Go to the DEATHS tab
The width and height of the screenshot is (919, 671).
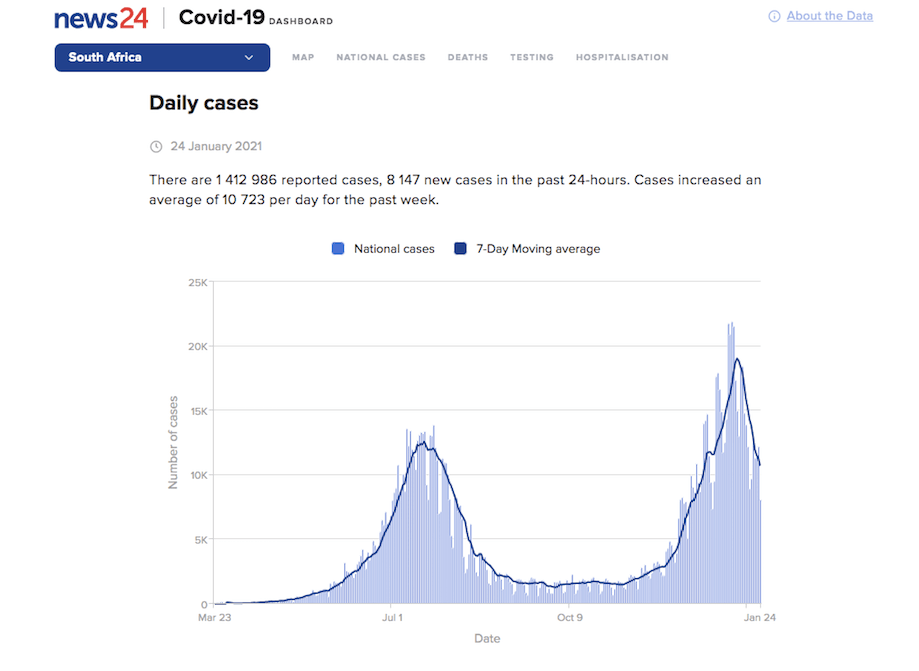pyautogui.click(x=468, y=58)
